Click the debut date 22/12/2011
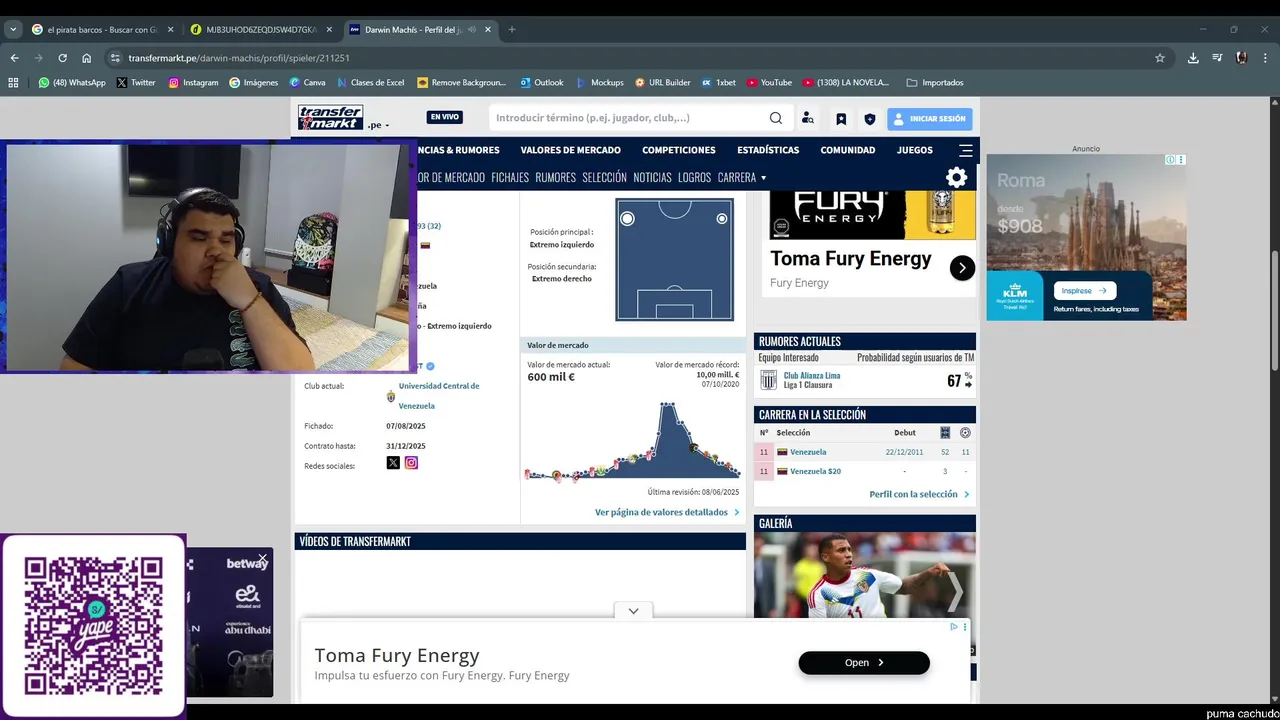1280x720 pixels. [x=904, y=452]
